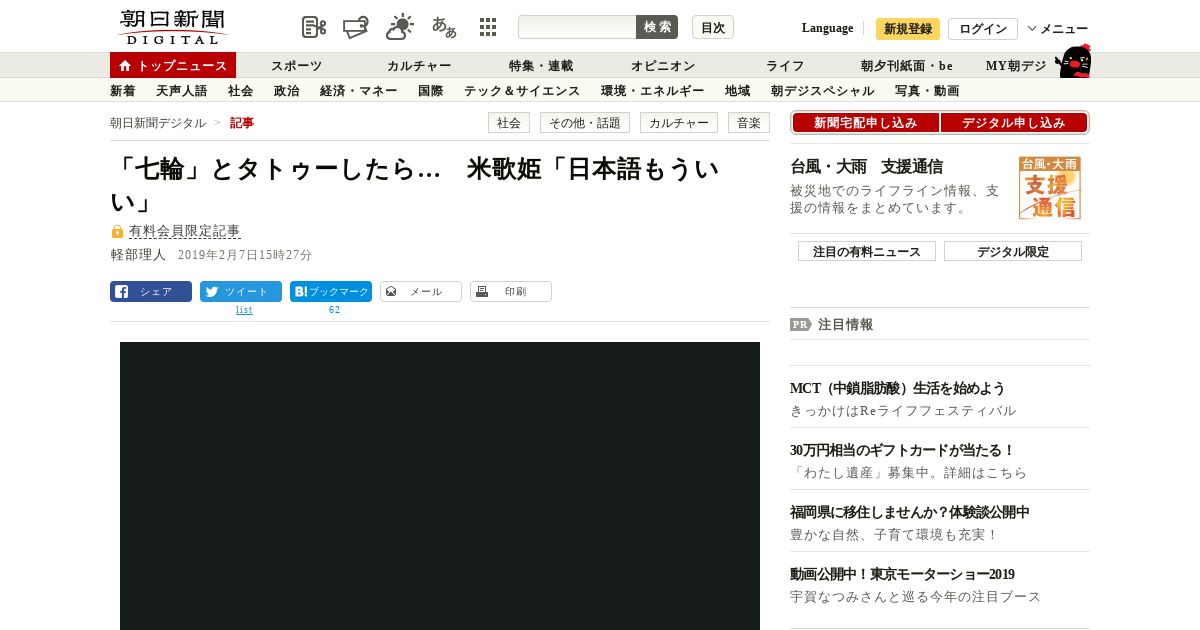Screen dimensions: 1200x630
Task: Open the スポーツ tab
Action: click(297, 66)
